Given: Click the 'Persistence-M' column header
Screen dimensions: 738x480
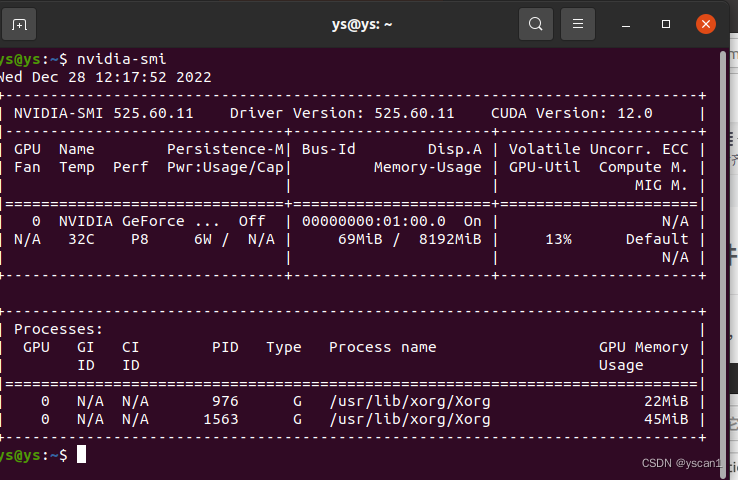Looking at the screenshot, I should [225, 149].
